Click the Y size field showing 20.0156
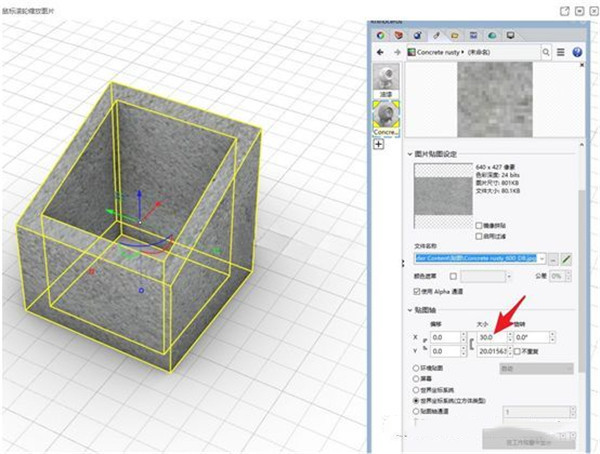The width and height of the screenshot is (600, 454). pyautogui.click(x=492, y=351)
